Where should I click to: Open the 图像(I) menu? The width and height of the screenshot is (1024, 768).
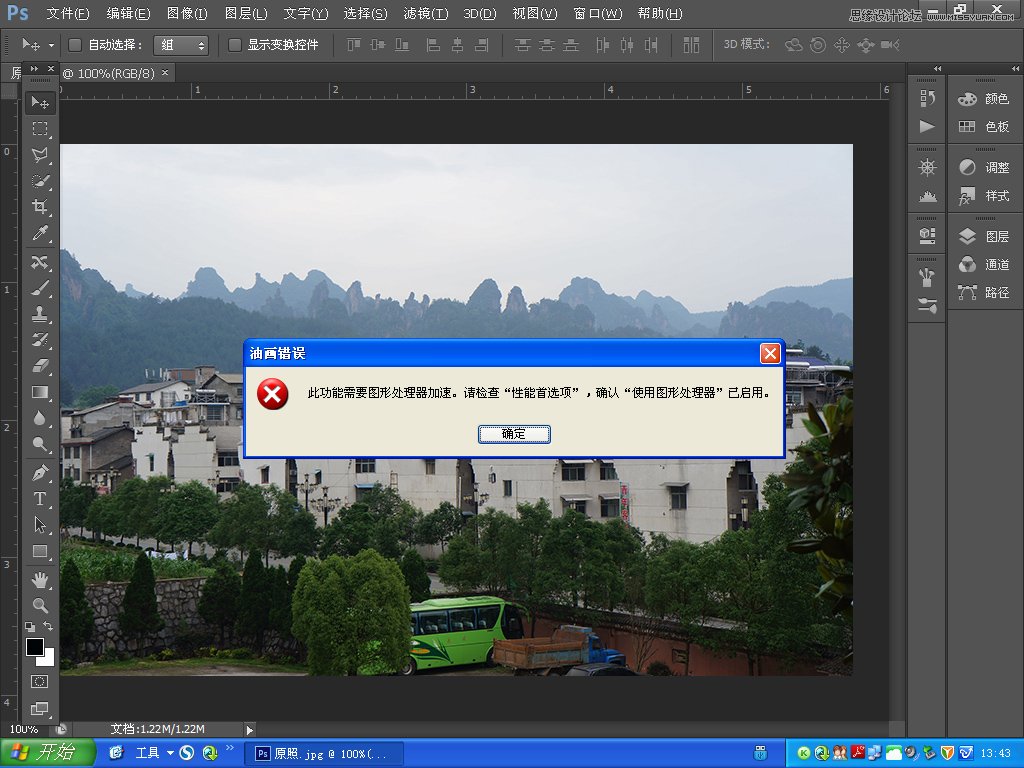[187, 13]
